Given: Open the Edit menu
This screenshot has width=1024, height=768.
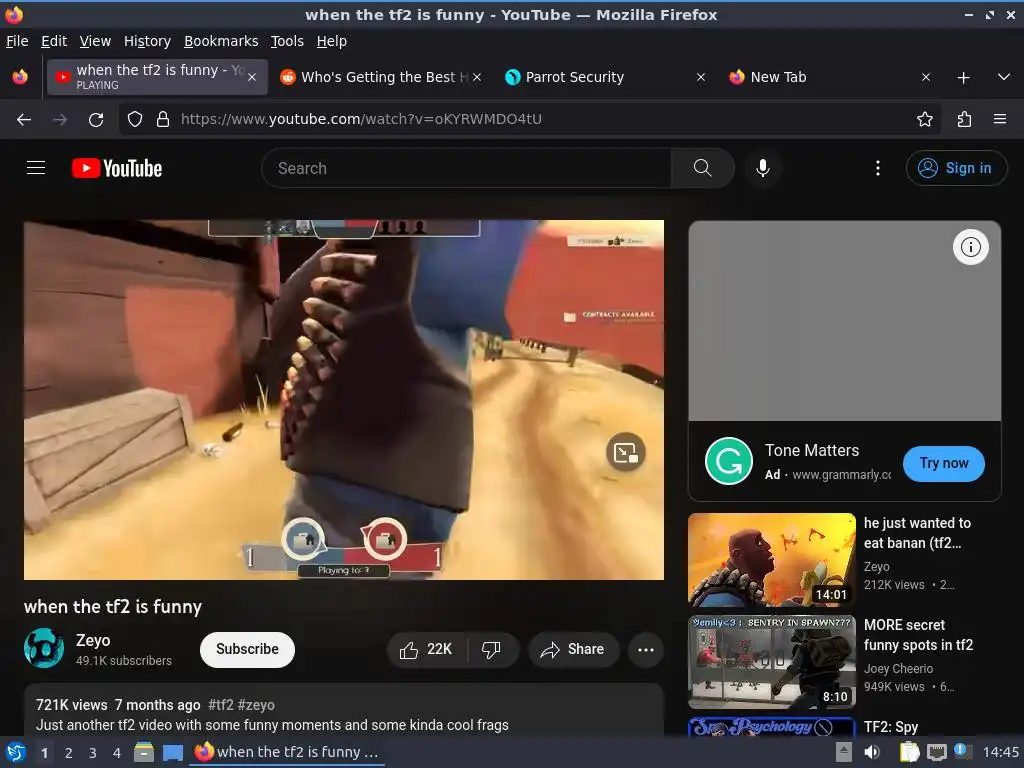Looking at the screenshot, I should [x=54, y=41].
